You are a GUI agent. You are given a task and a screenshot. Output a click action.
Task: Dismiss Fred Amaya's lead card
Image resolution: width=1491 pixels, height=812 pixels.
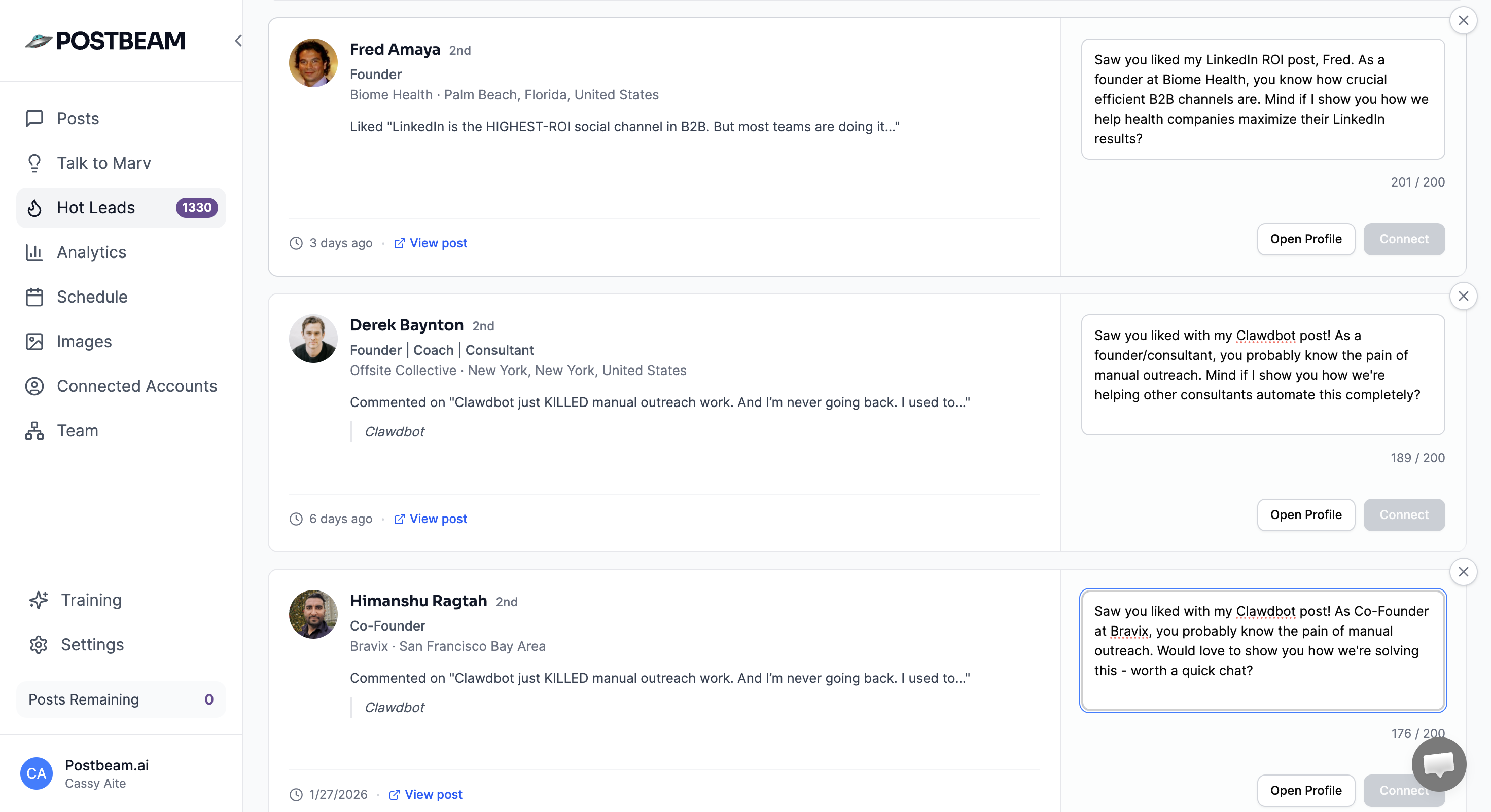(x=1464, y=20)
